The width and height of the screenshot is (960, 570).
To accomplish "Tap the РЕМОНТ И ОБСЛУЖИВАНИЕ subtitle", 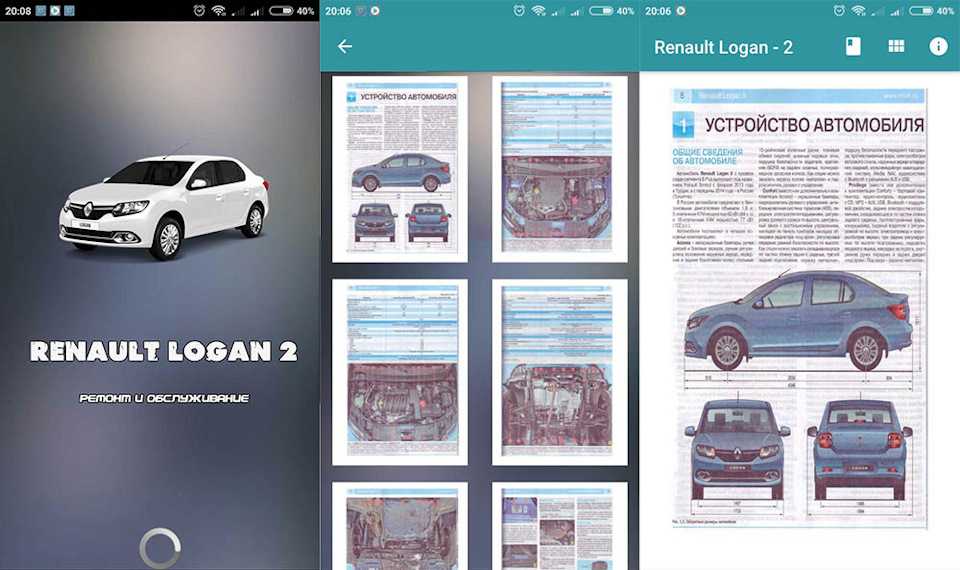I will [164, 398].
